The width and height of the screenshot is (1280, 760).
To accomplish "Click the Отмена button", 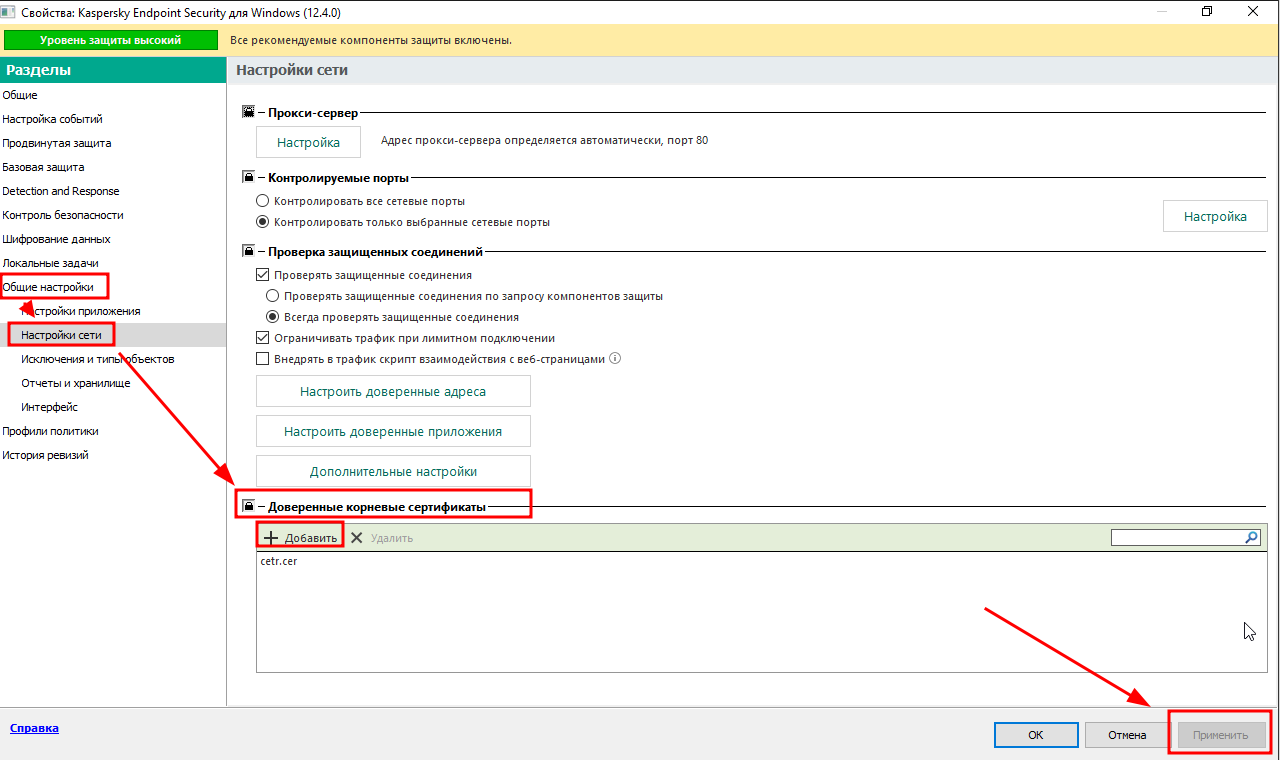I will (x=1127, y=735).
